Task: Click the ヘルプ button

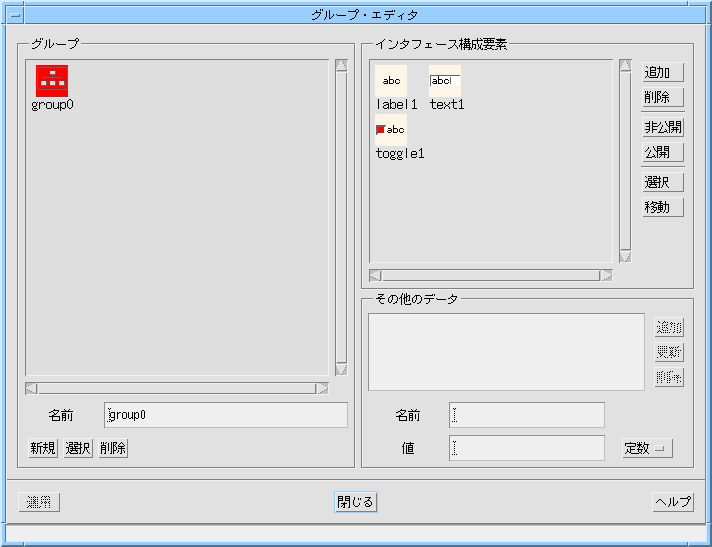Action: (673, 502)
